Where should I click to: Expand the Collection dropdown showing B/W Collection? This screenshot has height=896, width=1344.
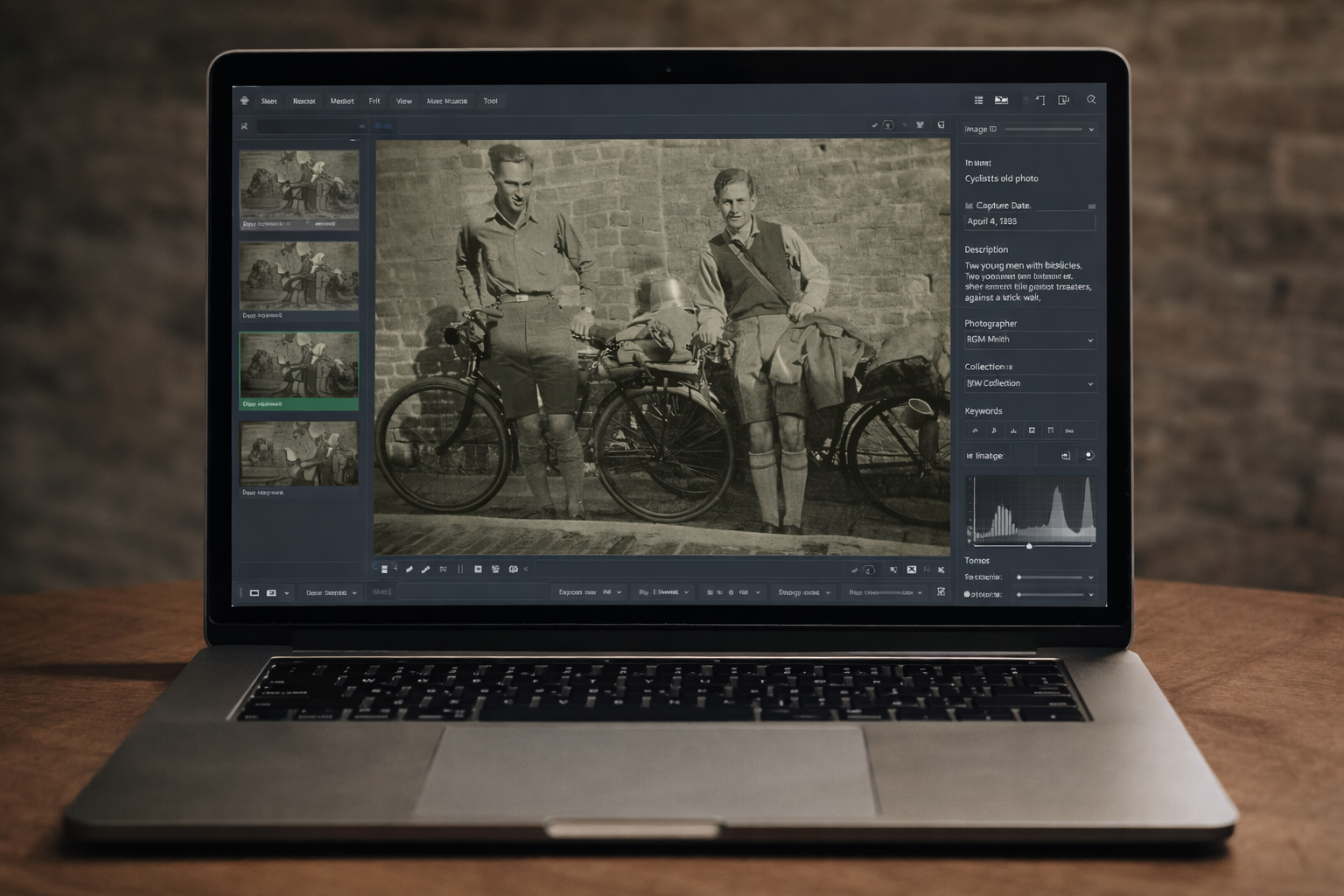[1029, 383]
